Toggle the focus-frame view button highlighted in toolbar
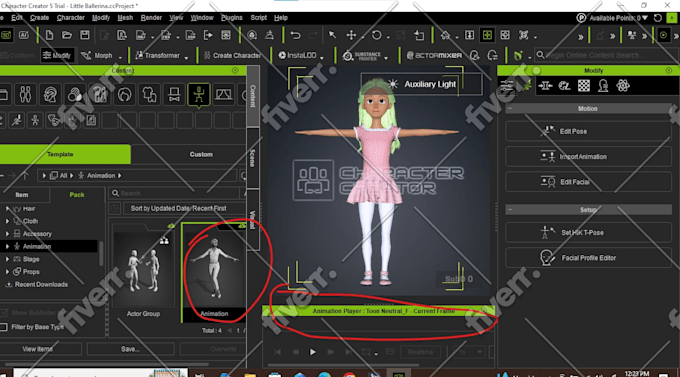Image resolution: width=680 pixels, height=377 pixels. click(487, 35)
